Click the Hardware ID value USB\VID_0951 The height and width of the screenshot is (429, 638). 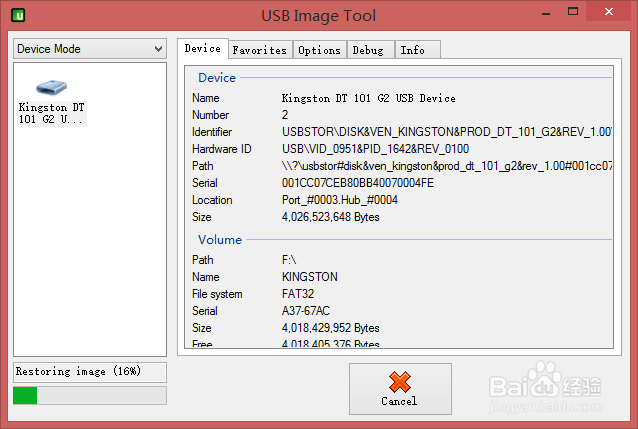click(375, 149)
